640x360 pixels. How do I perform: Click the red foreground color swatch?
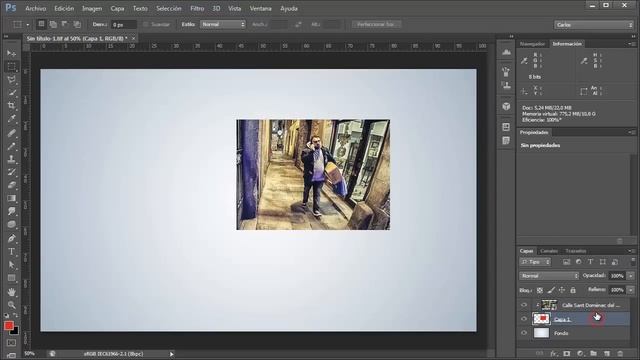click(x=9, y=325)
